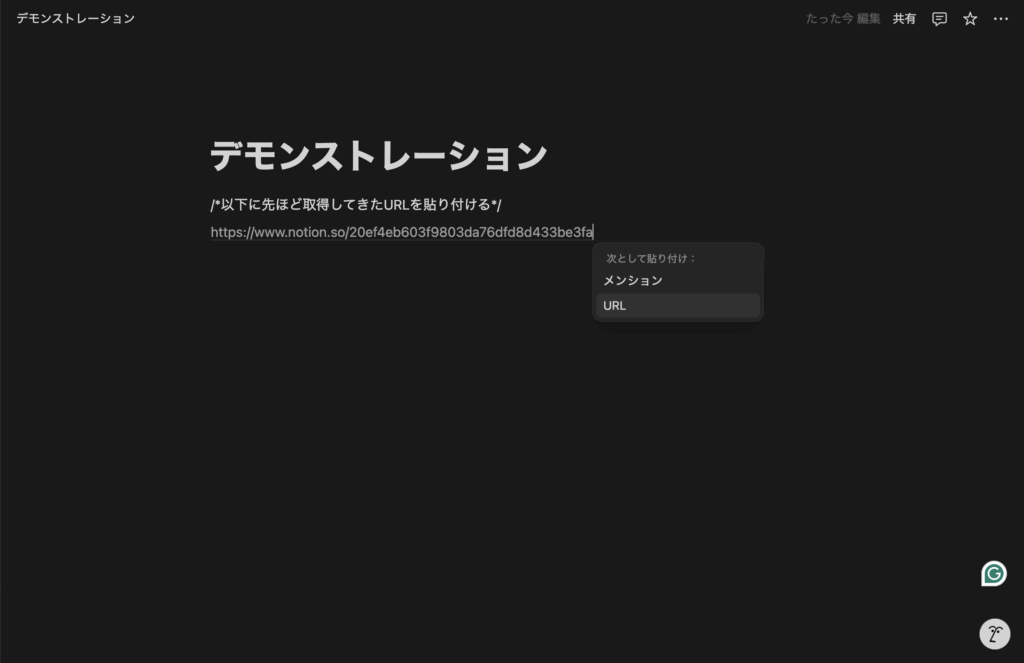Open the Notion AI face icon
Image resolution: width=1024 pixels, height=663 pixels.
[993, 634]
